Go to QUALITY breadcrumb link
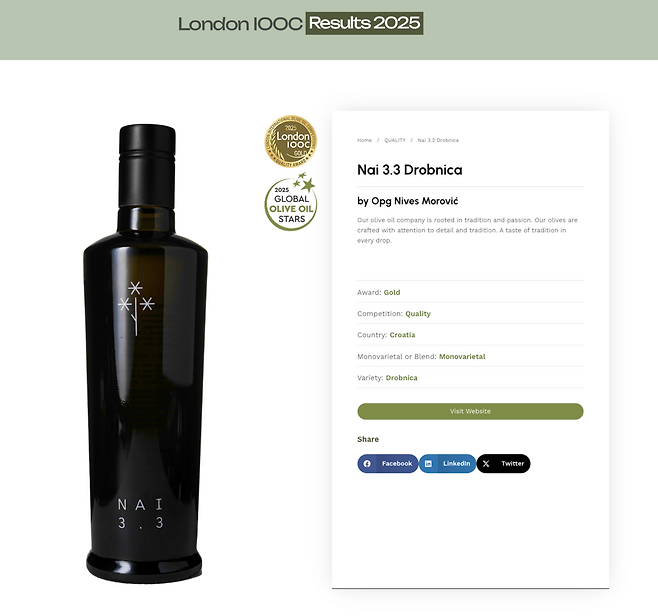Screen dimensions: 658x616 (x=395, y=140)
